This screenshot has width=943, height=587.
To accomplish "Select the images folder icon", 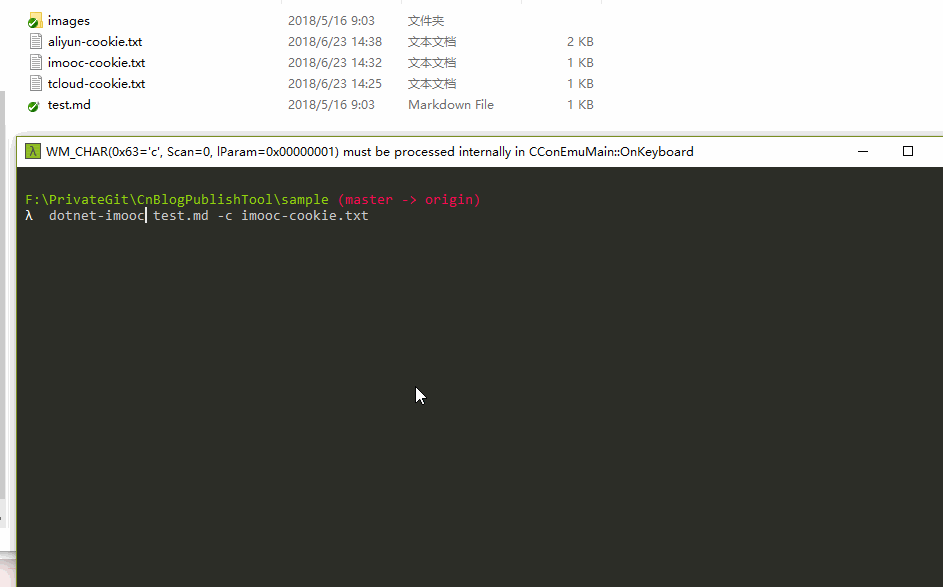I will coord(35,20).
